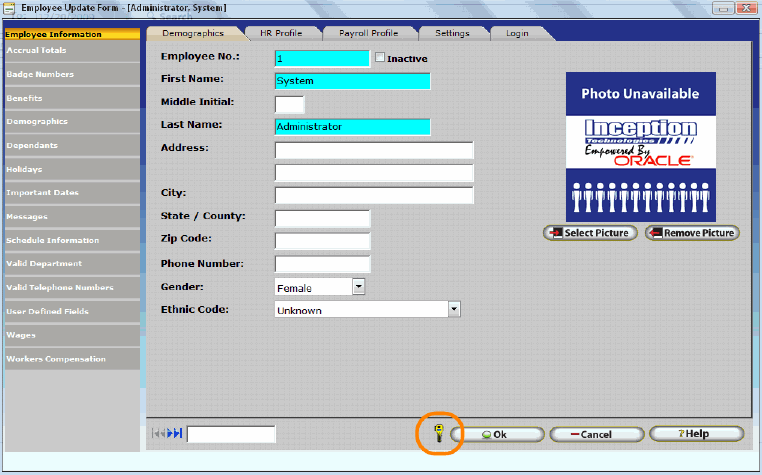Viewport: 762px width, 475px height.
Task: Click the yellow key security icon
Action: 438,434
